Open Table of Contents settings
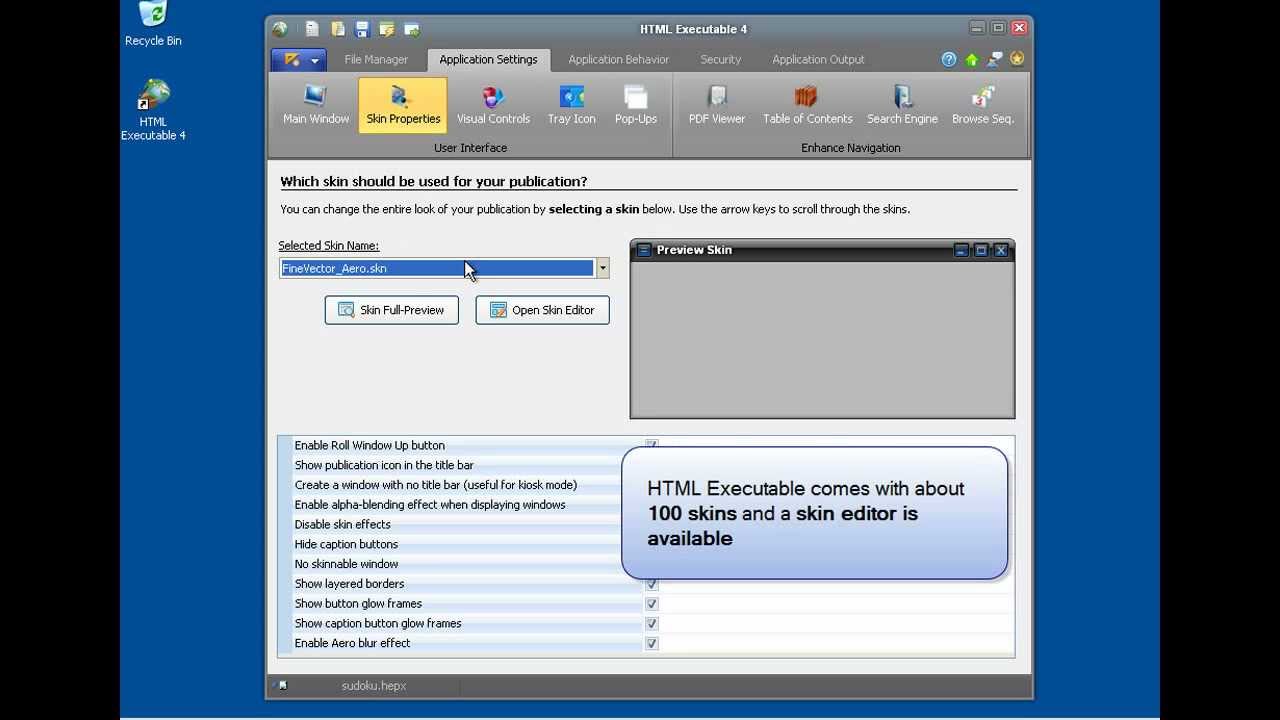1280x720 pixels. pyautogui.click(x=807, y=105)
